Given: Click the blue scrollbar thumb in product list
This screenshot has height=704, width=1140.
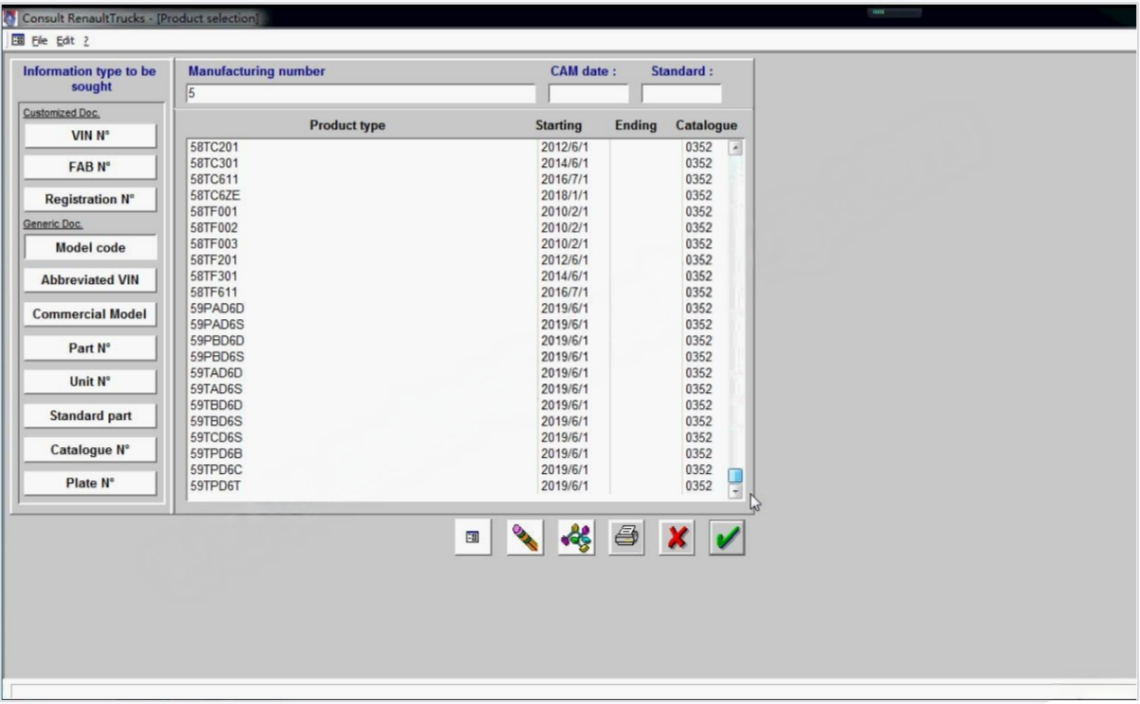Looking at the screenshot, I should pos(735,476).
